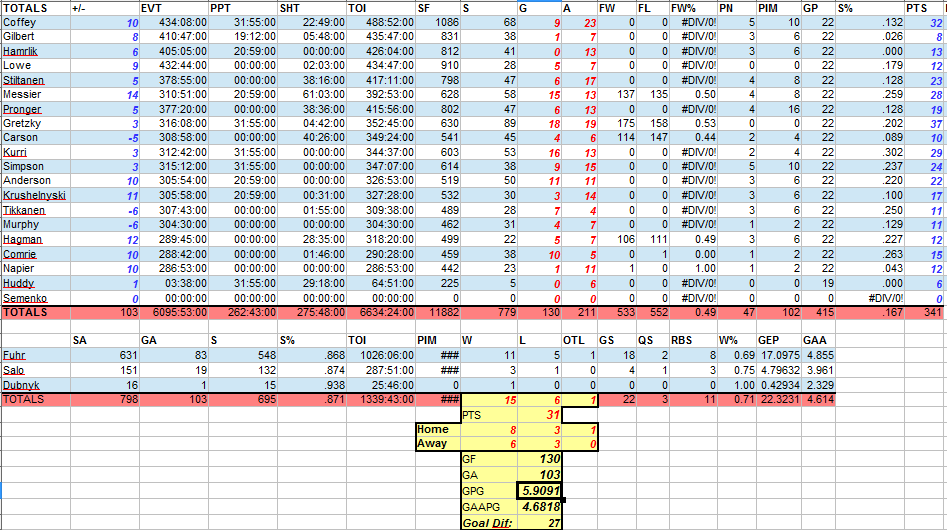The width and height of the screenshot is (947, 530).
Task: Click the Tikkanen player name cell
Action: point(36,210)
